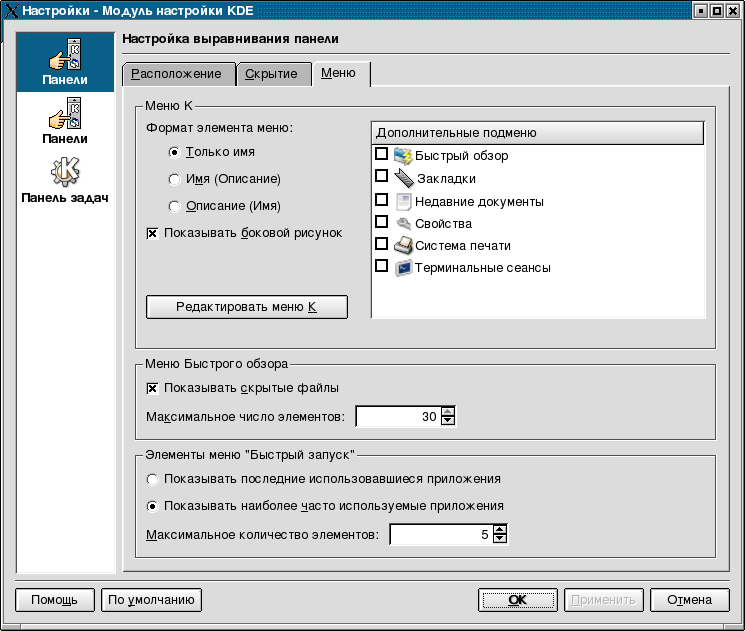The height and width of the screenshot is (631, 745).
Task: Click the Система печати printer icon
Action: pyautogui.click(x=403, y=244)
